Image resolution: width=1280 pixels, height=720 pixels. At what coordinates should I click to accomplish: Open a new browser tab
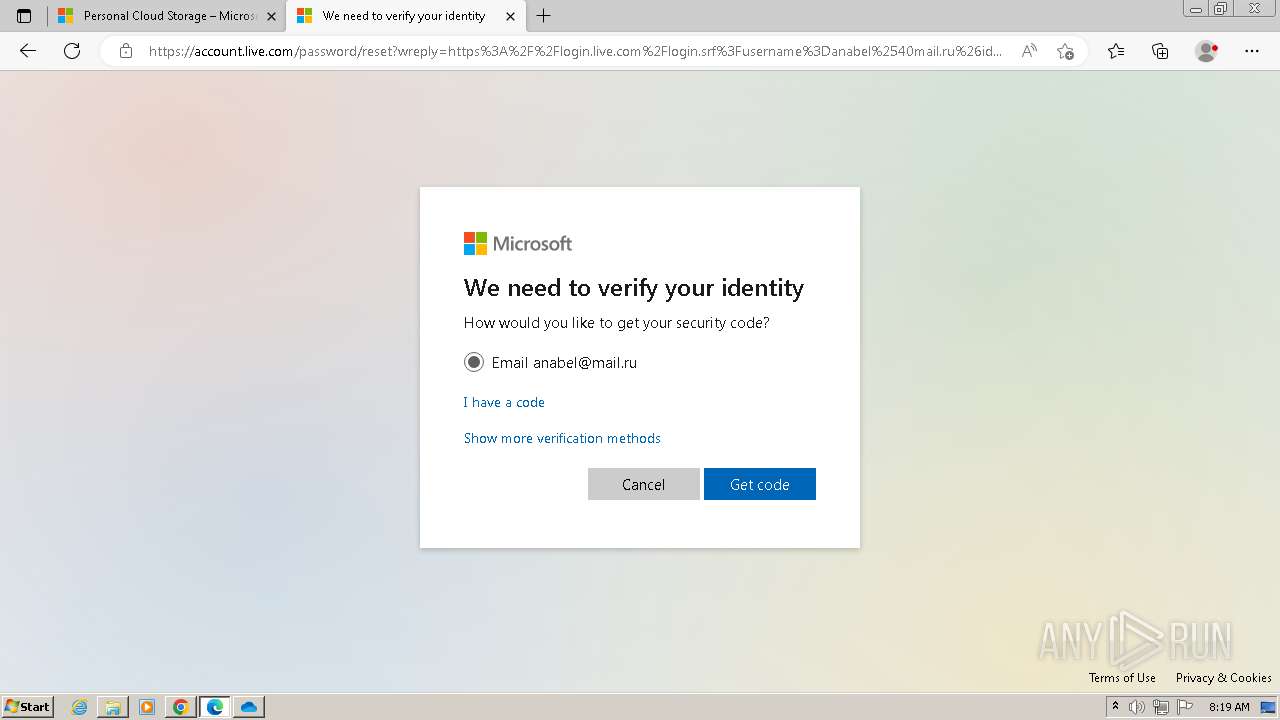[x=543, y=16]
